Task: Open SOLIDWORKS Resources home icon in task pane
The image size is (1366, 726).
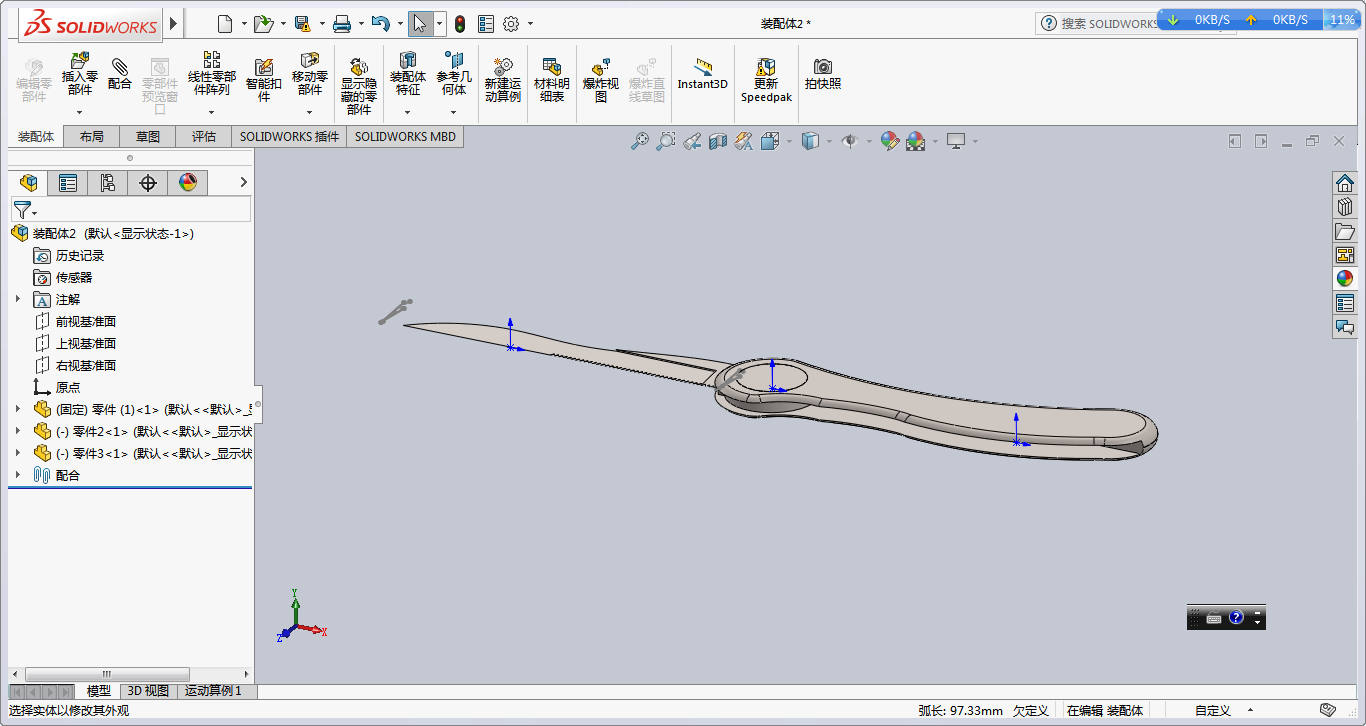Action: click(x=1345, y=183)
